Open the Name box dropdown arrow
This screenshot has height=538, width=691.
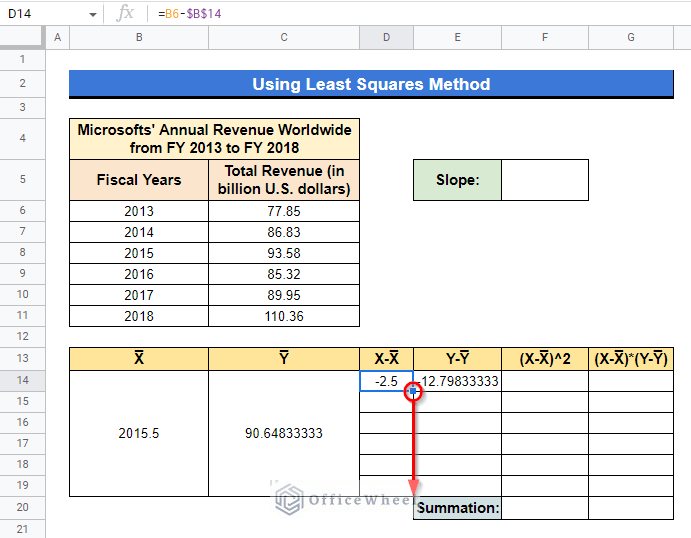[x=93, y=15]
